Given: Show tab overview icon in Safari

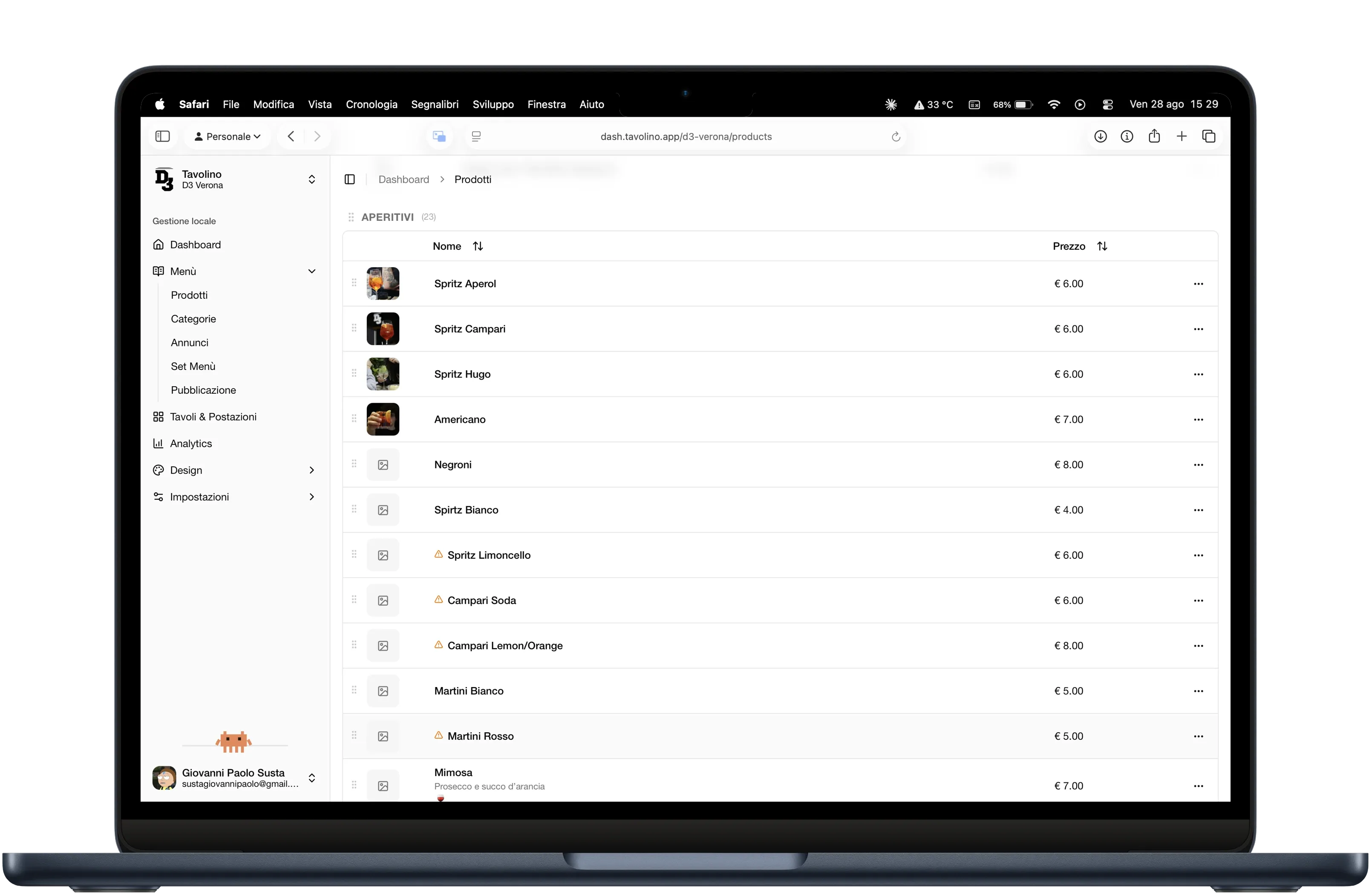Looking at the screenshot, I should click(x=1208, y=137).
